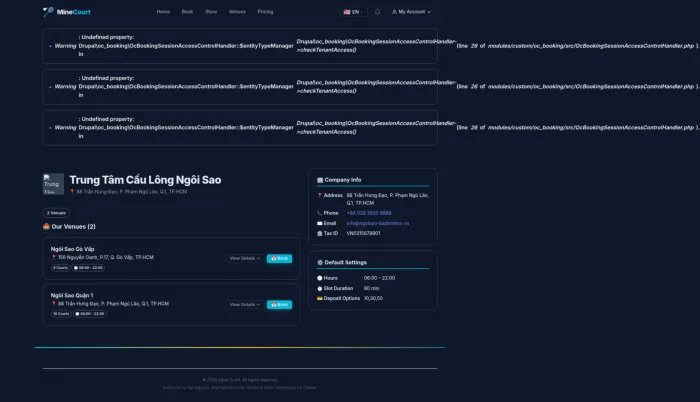Click the clock icon beside Hours
Screen dimensions: 700x402
pyautogui.click(x=320, y=278)
